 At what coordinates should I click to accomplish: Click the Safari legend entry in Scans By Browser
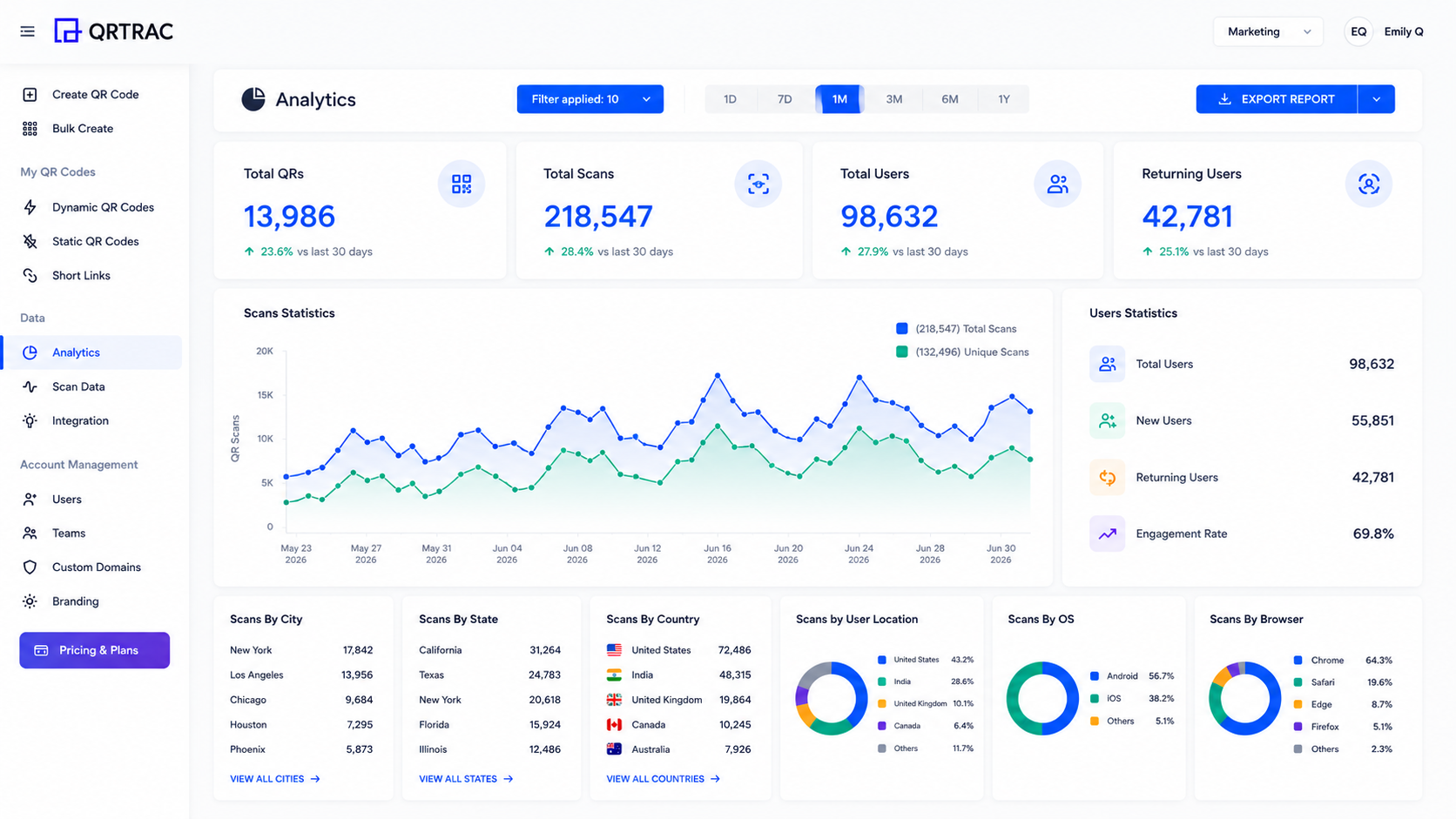click(x=1343, y=682)
